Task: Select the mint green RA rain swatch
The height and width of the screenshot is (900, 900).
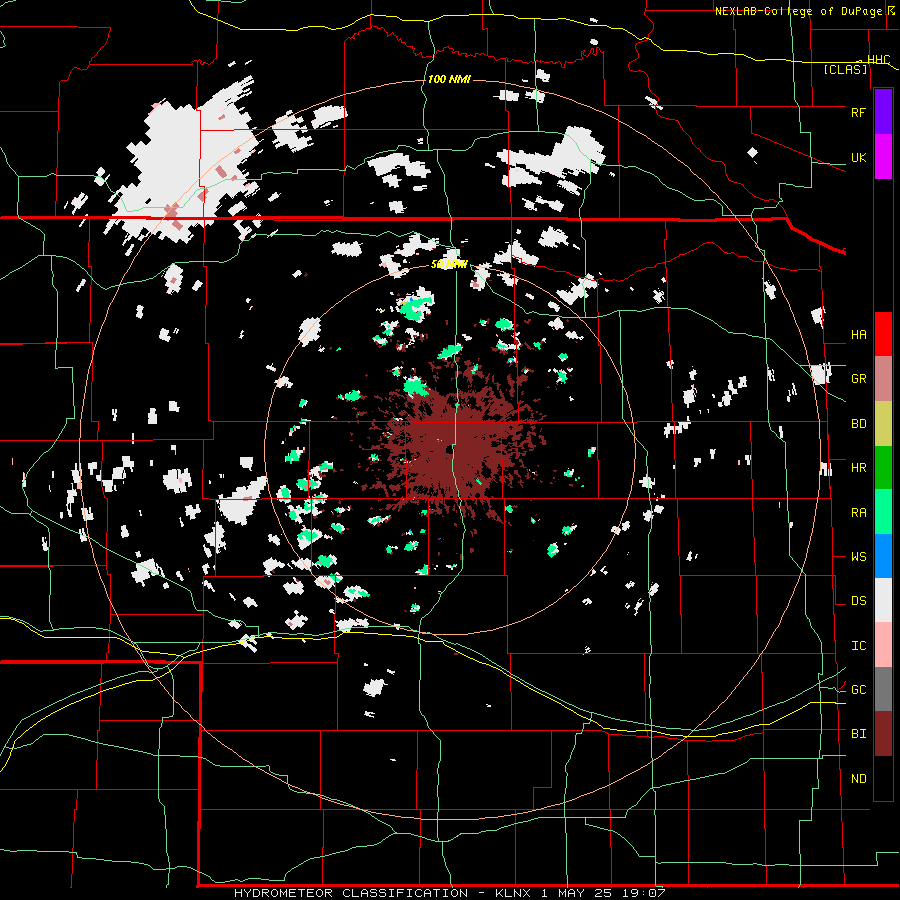Action: (x=883, y=512)
